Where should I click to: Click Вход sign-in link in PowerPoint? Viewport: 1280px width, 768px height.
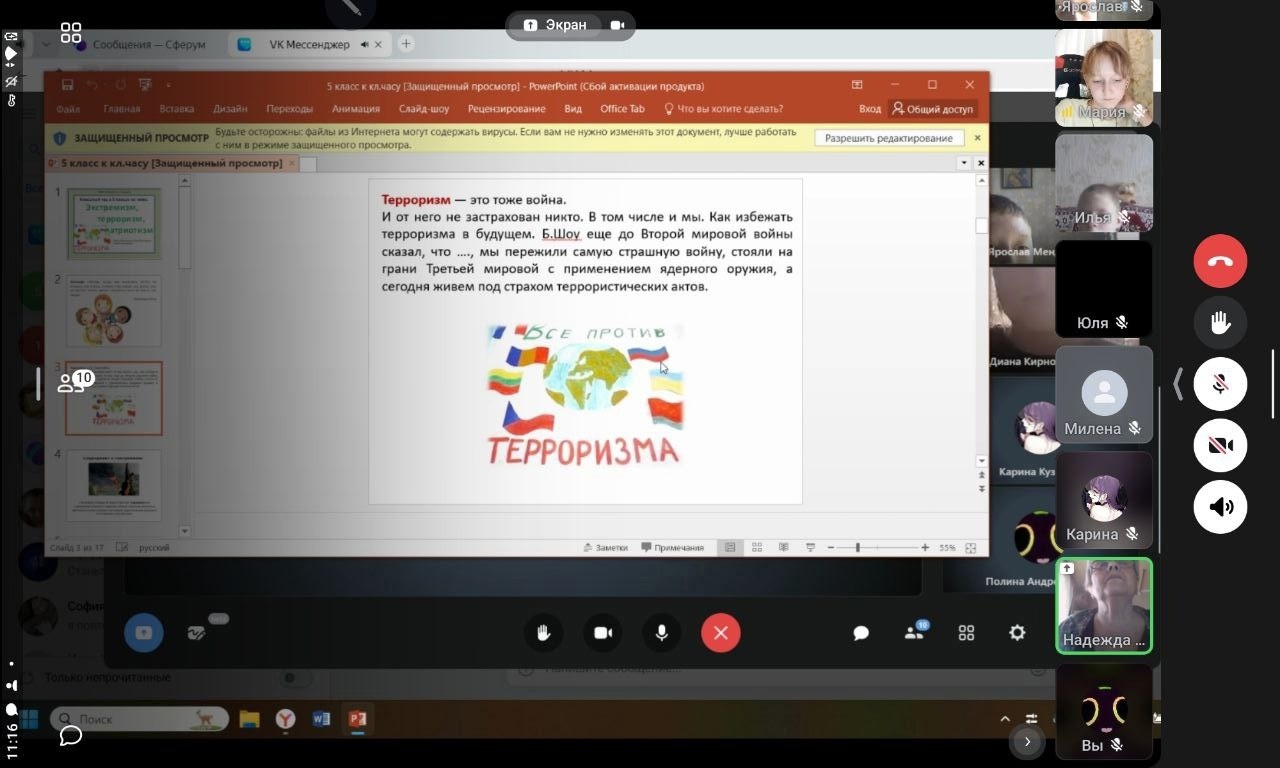[870, 109]
